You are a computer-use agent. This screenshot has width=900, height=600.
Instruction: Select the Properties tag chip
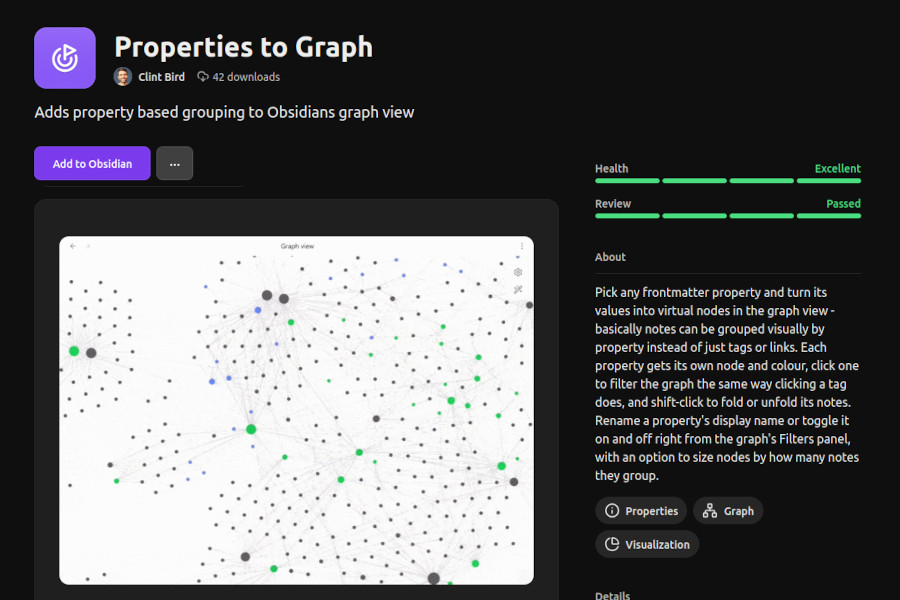pyautogui.click(x=641, y=511)
